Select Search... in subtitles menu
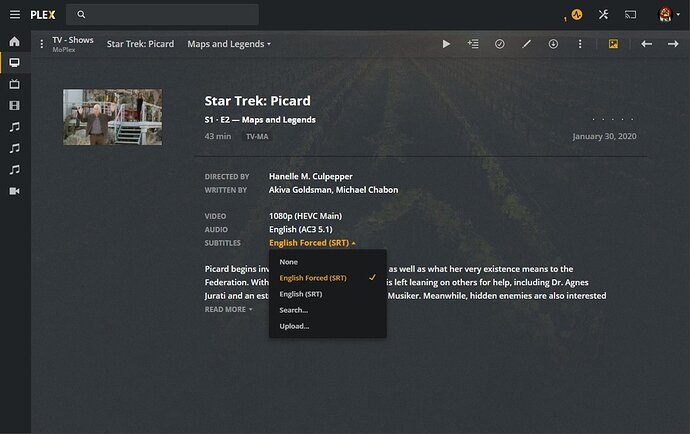The height and width of the screenshot is (434, 690). coord(328,310)
